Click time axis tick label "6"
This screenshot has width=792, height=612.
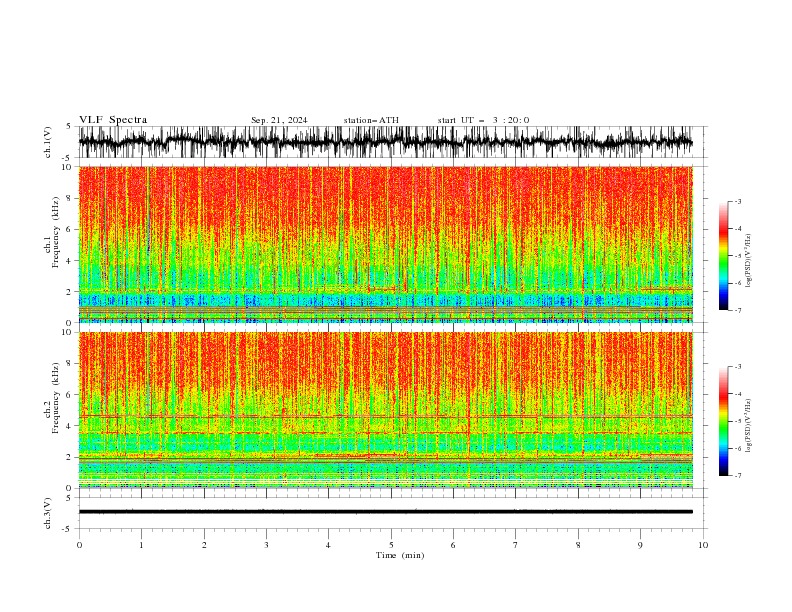453,545
